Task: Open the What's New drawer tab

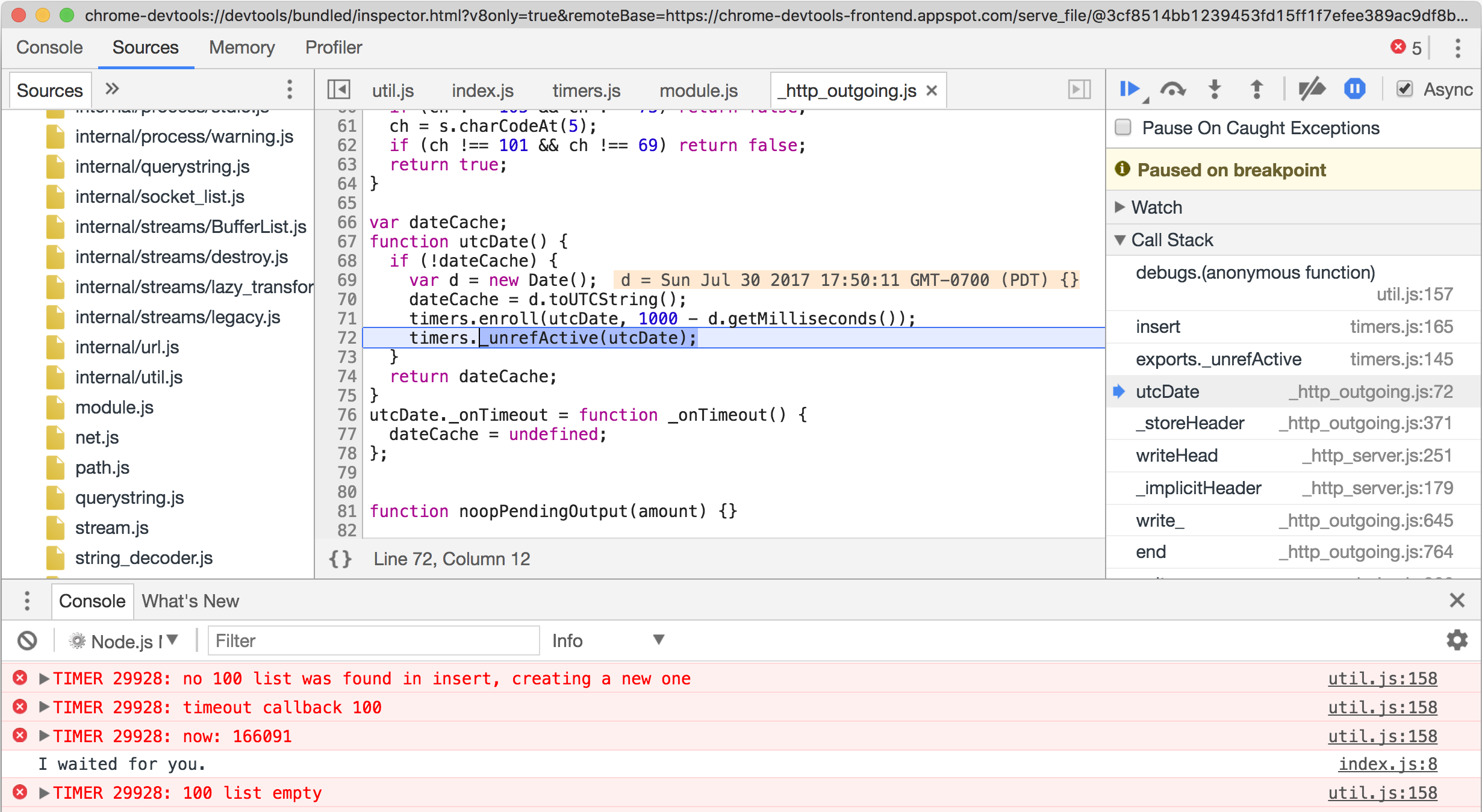Action: (190, 601)
